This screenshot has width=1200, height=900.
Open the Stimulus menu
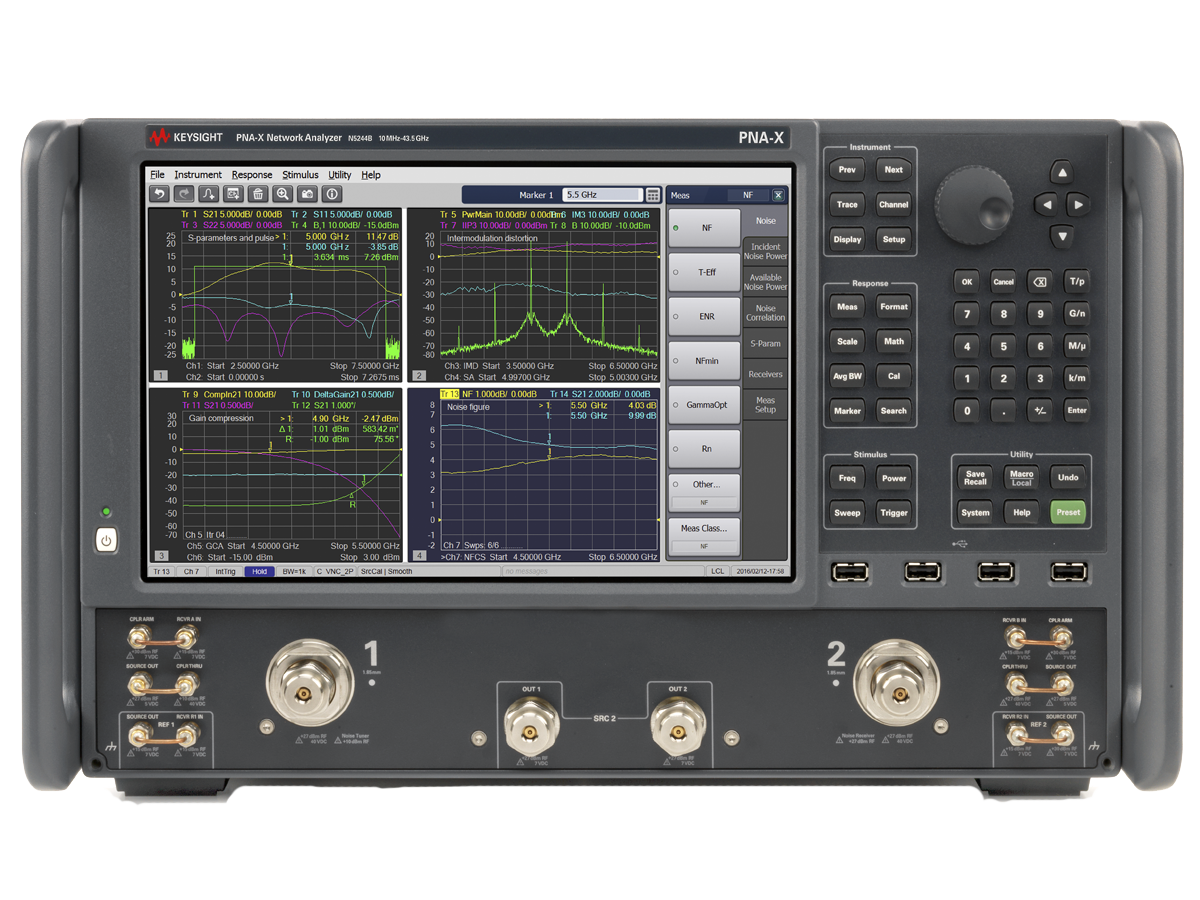coord(299,174)
